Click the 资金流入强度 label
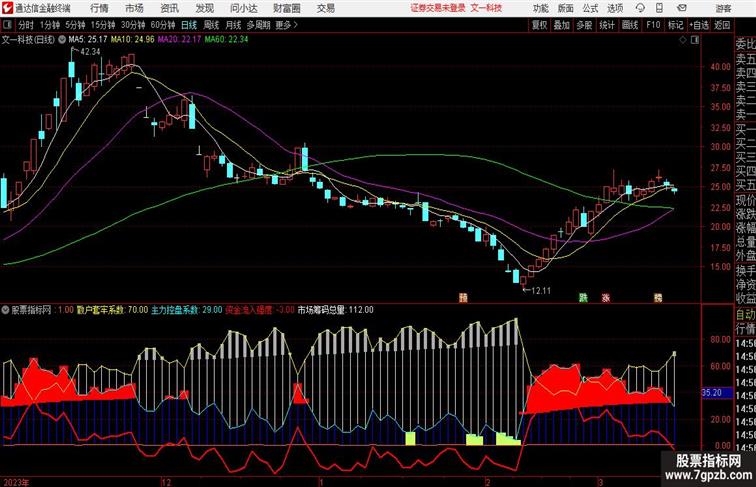 (x=249, y=310)
